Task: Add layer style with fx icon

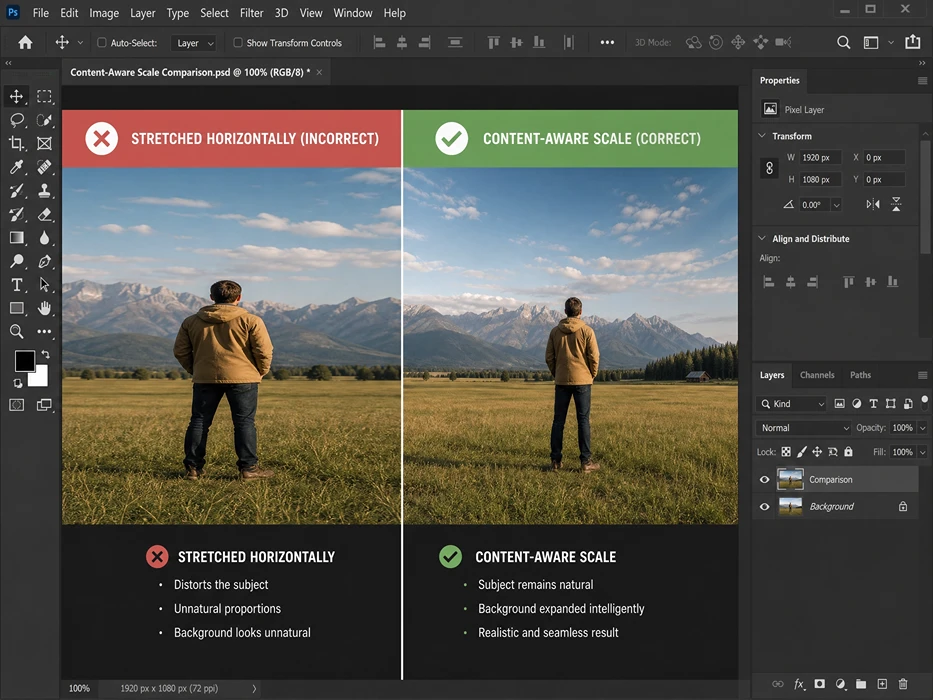Action: (800, 684)
